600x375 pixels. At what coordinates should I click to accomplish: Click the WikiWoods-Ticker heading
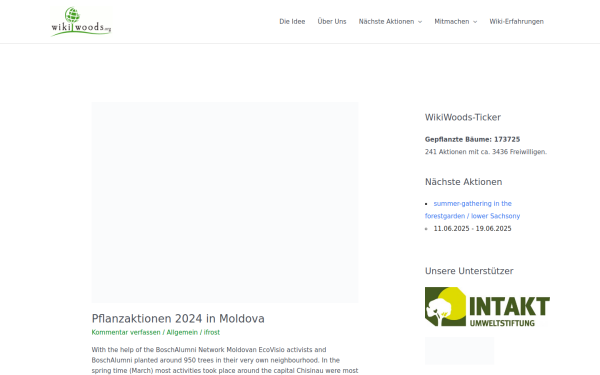[x=463, y=117]
